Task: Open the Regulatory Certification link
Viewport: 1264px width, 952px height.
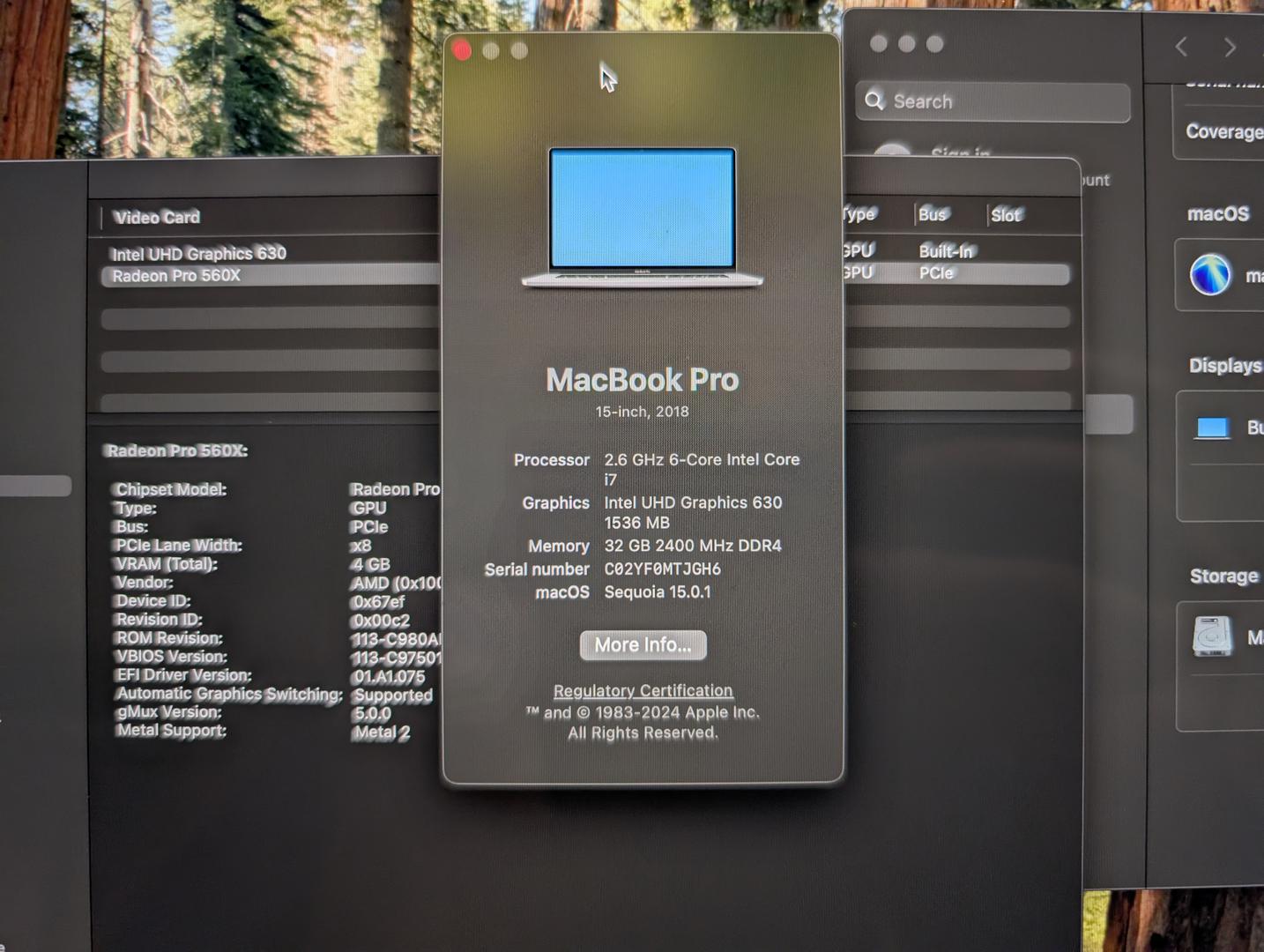Action: tap(643, 691)
